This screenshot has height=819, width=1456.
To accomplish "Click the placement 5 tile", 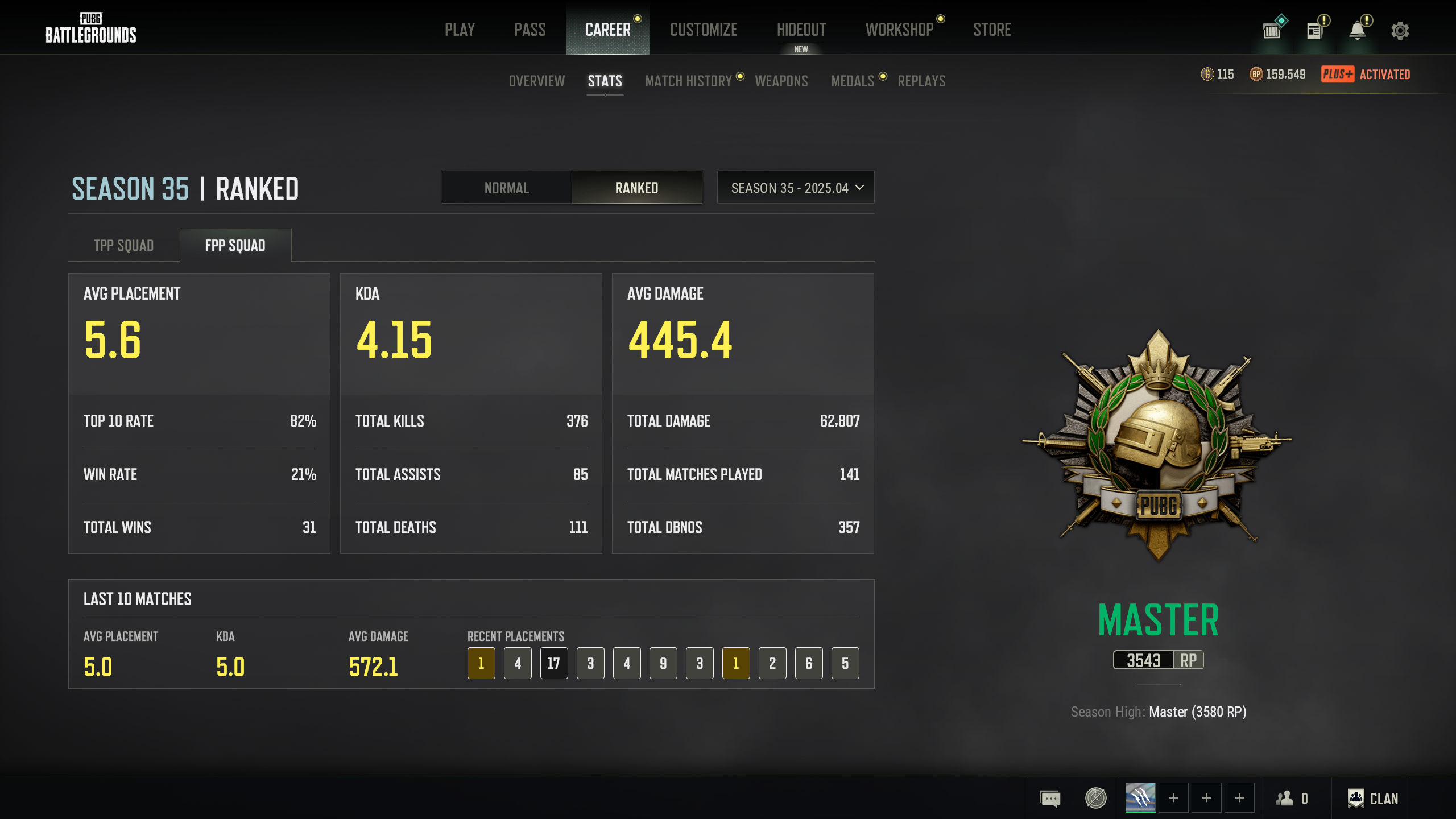I will [845, 663].
